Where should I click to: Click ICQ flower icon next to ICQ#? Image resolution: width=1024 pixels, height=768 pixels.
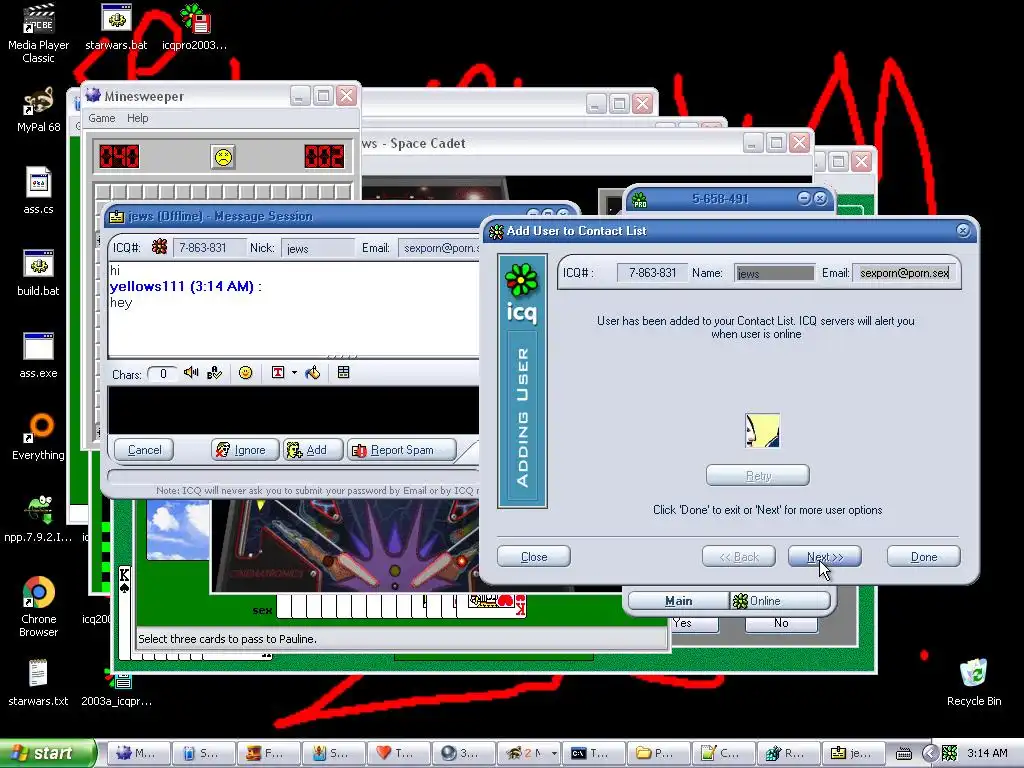point(159,247)
